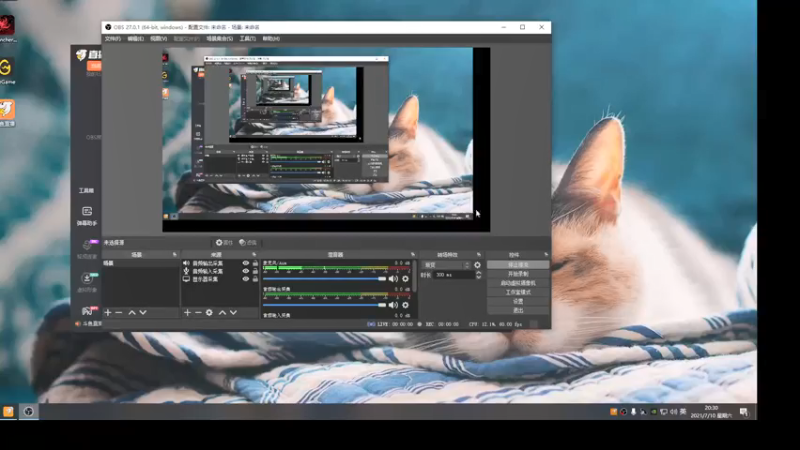
Task: Add a new source with the plus icon
Action: point(187,312)
